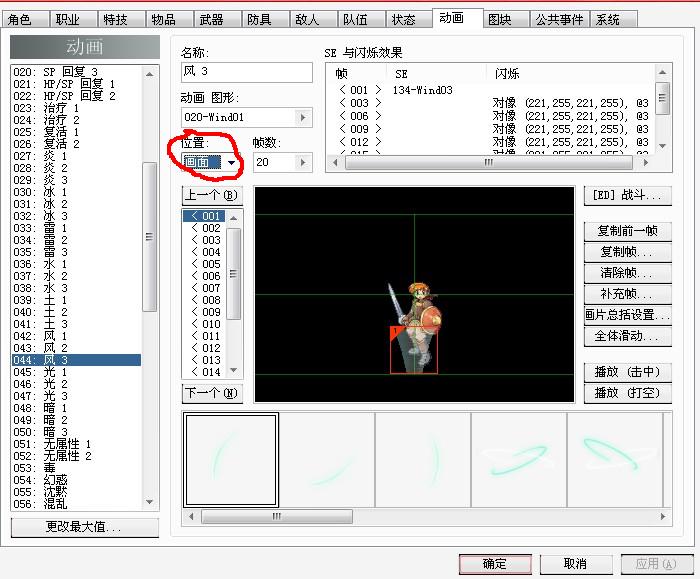Select frame 005 in the frame list
The image size is (700, 579).
click(204, 264)
